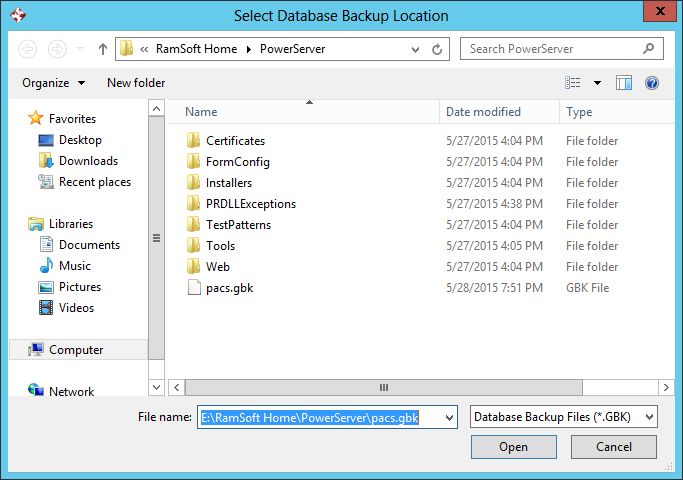
Task: Click the search magnifier icon
Action: [649, 48]
